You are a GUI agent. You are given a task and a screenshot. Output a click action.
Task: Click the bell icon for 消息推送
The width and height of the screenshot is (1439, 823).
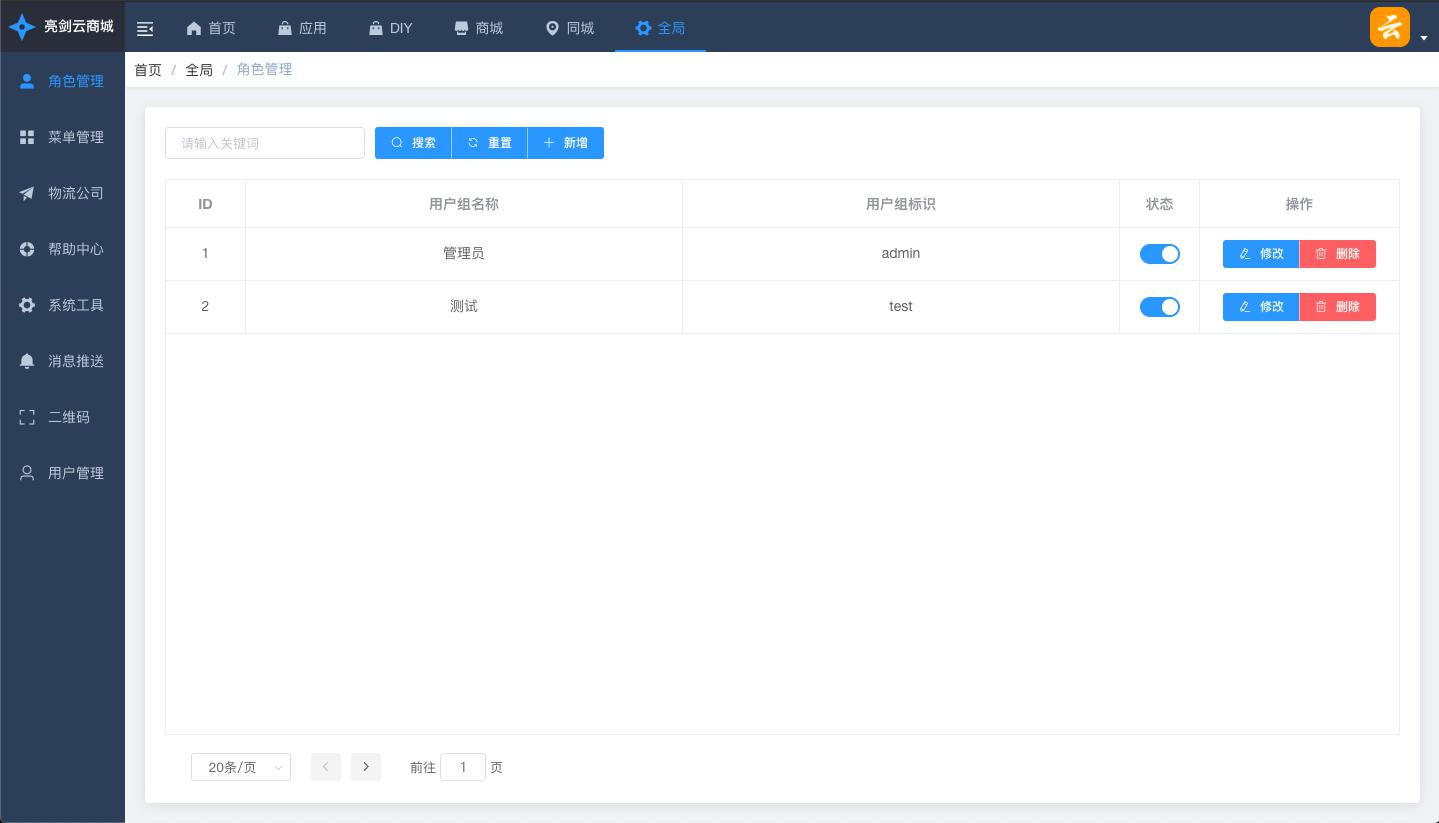27,361
